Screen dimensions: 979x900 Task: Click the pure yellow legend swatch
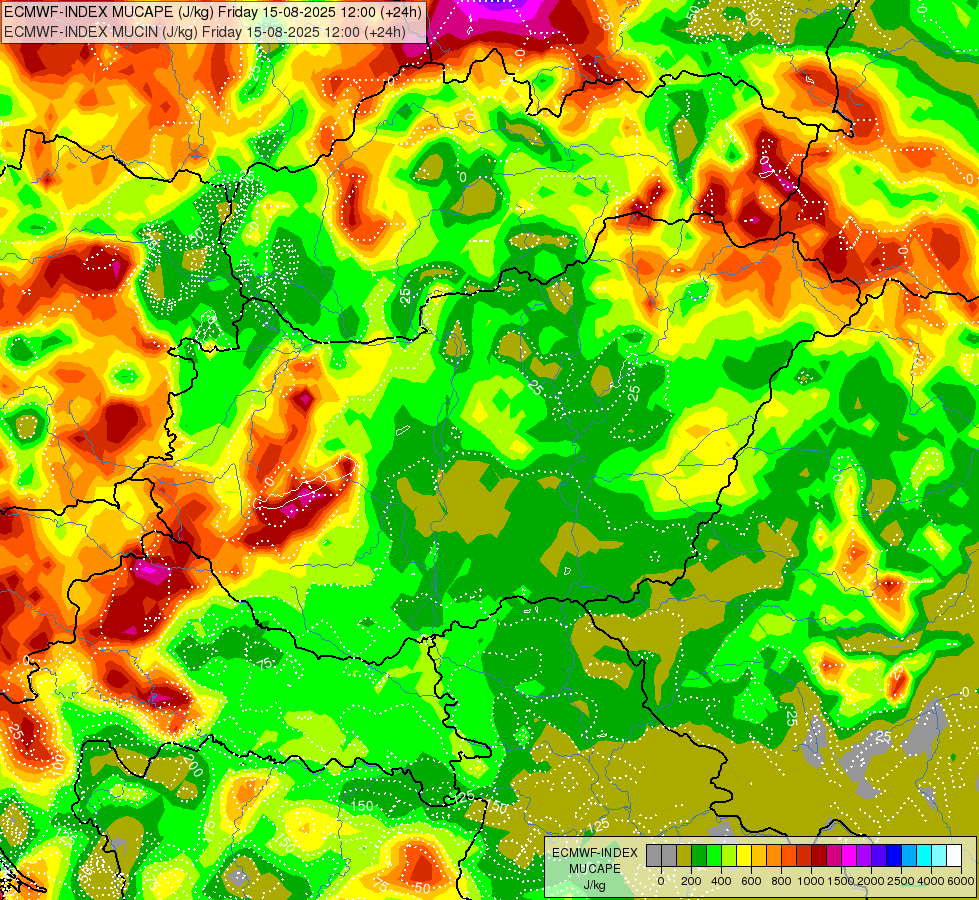(x=744, y=855)
